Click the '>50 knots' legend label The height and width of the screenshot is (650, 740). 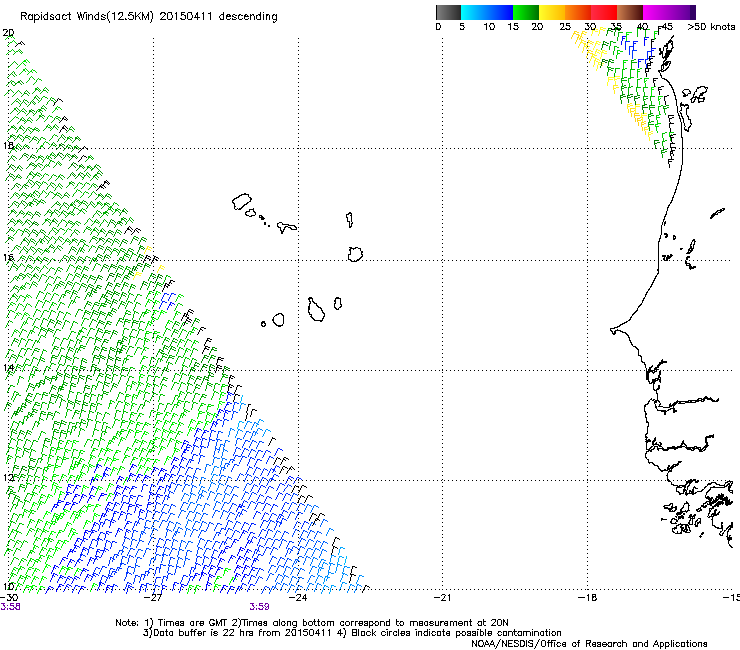[x=711, y=27]
